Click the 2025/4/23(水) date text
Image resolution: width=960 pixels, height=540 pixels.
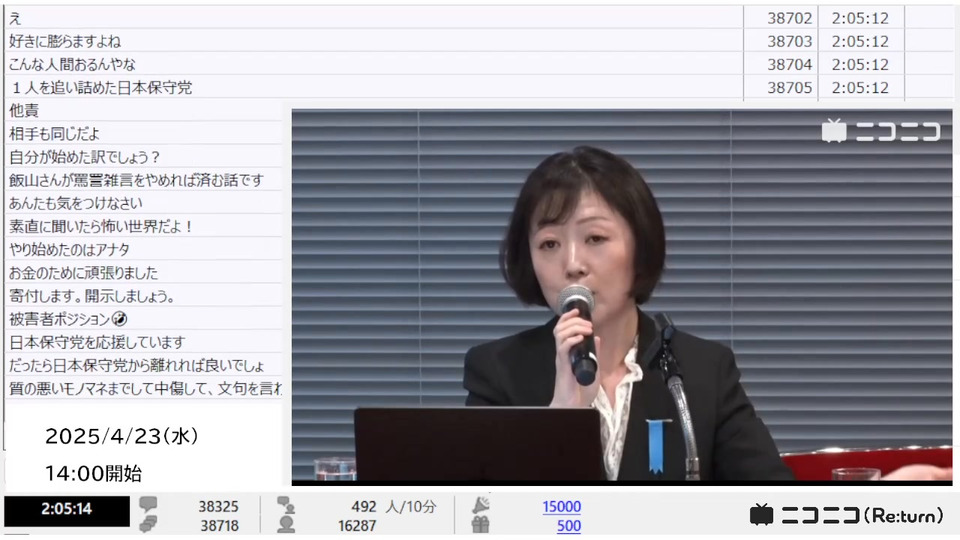pyautogui.click(x=121, y=436)
